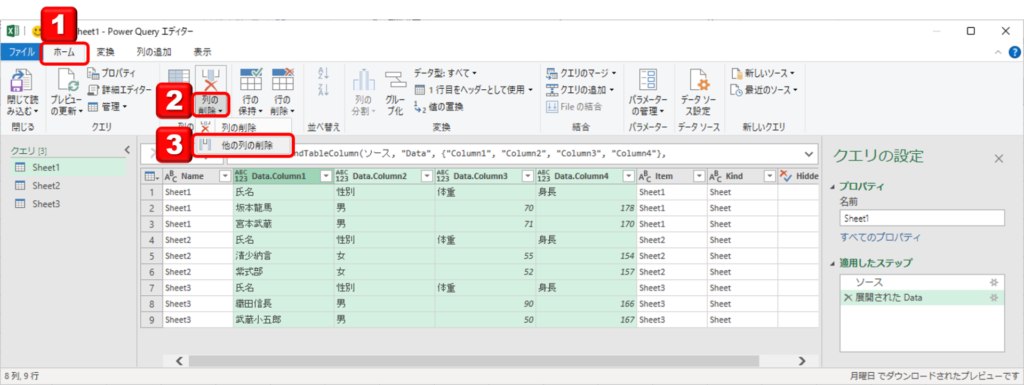The image size is (1024, 385).
Task: Select the cell with value 178
Action: click(x=586, y=208)
